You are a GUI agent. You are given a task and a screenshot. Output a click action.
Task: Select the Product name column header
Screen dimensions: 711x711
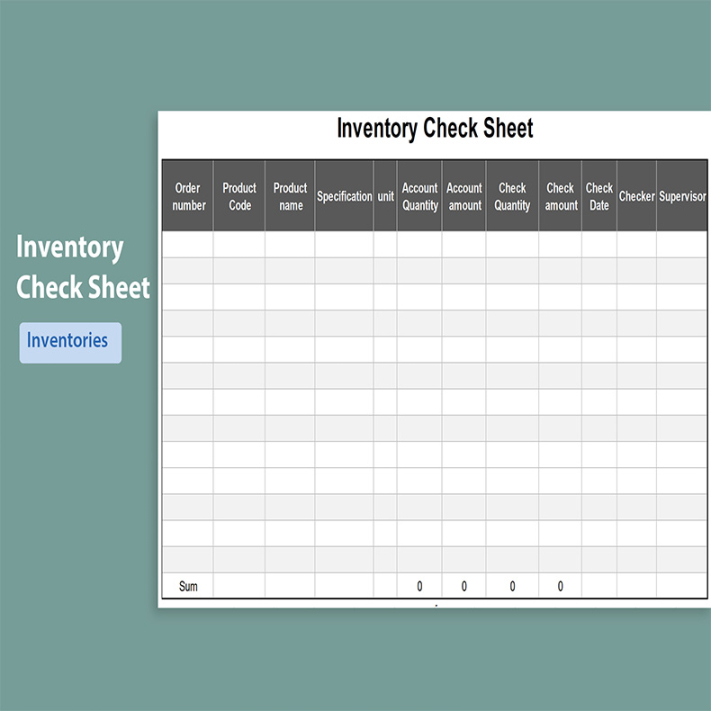click(290, 196)
